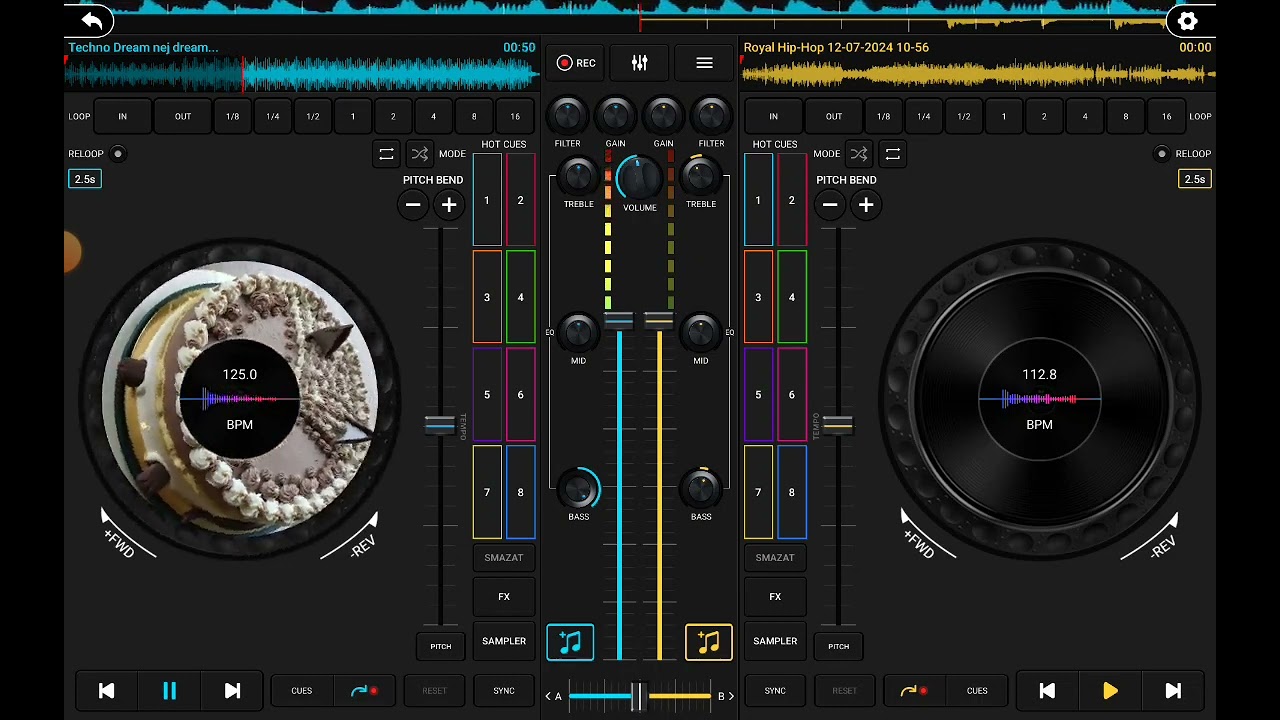Set right deck loop IN point
Image resolution: width=1280 pixels, height=720 pixels.
coord(773,116)
